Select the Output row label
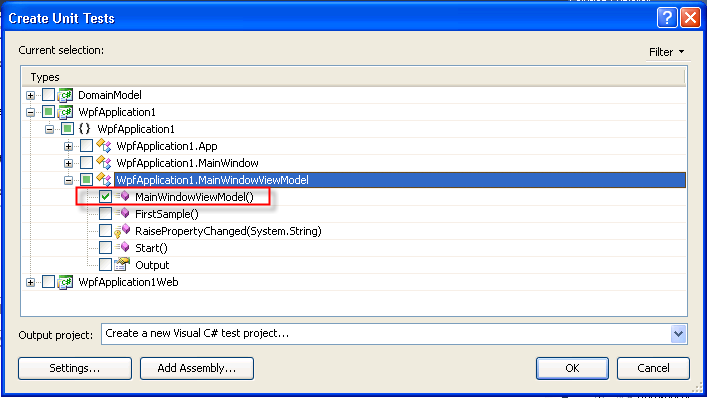Viewport: 707px width, 398px height. pos(152,265)
